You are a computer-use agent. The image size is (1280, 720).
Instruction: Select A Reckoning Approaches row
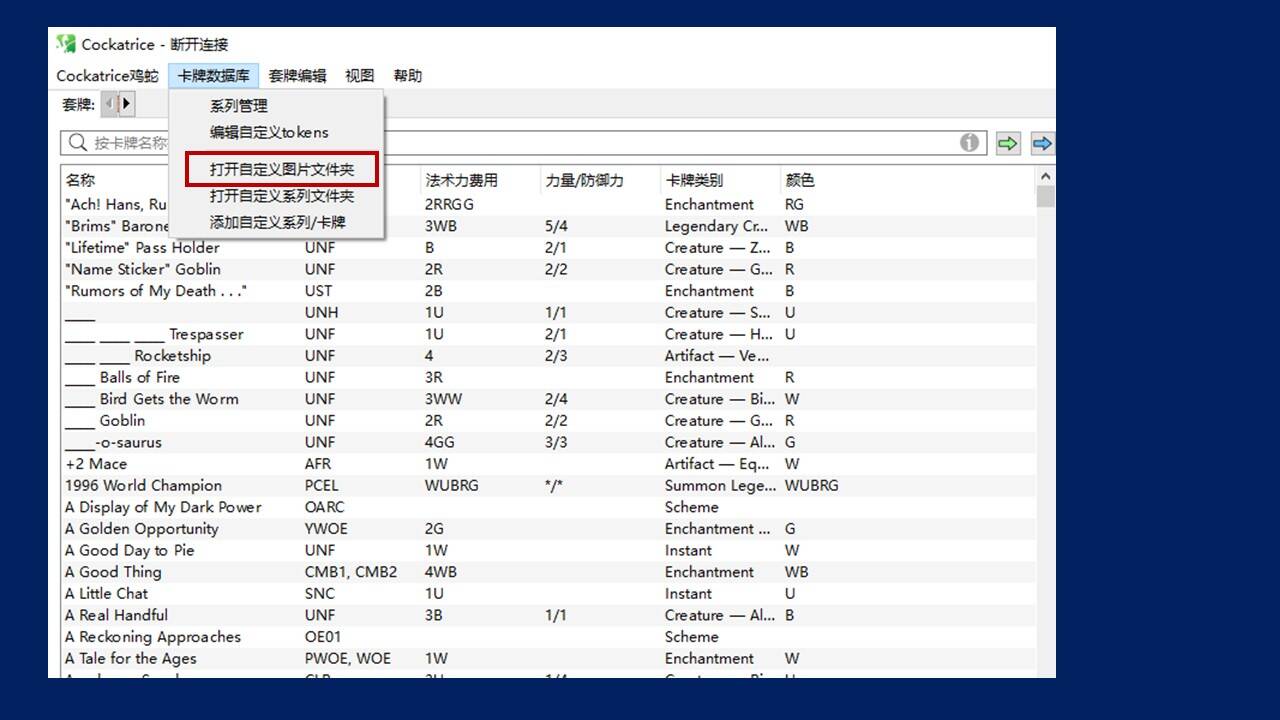pos(548,637)
